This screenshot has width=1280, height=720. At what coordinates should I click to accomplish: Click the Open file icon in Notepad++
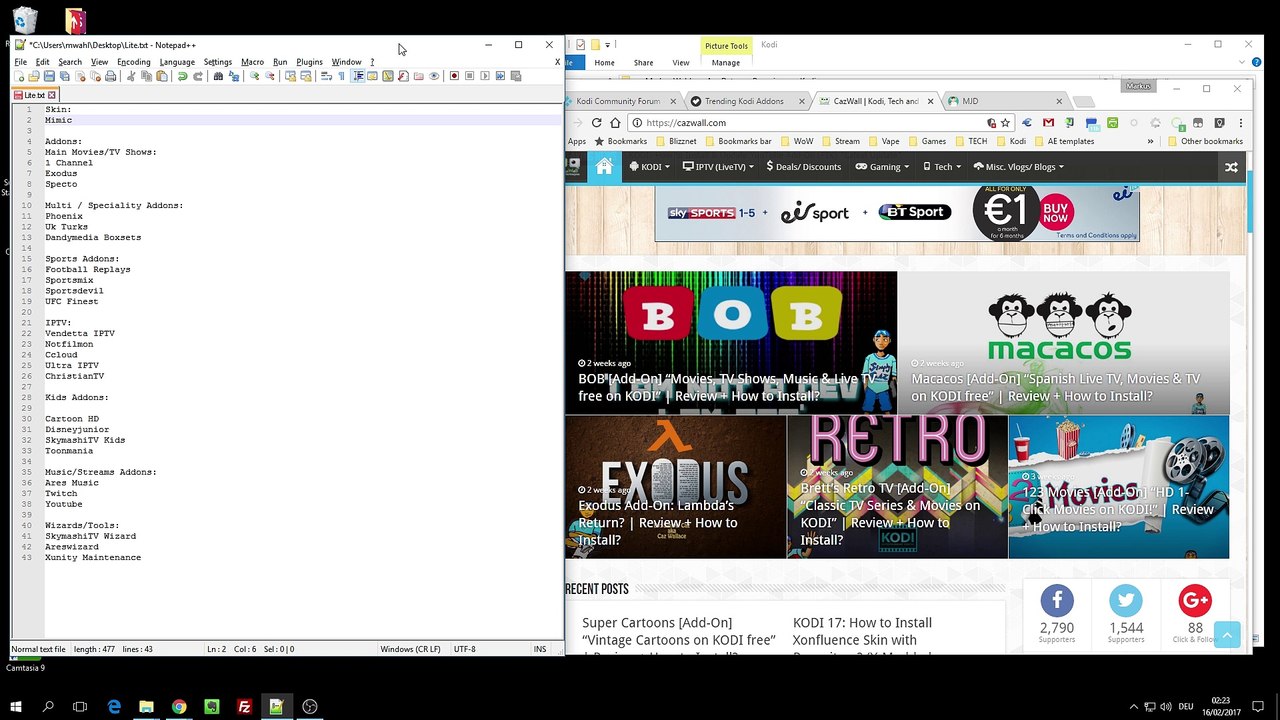(34, 76)
